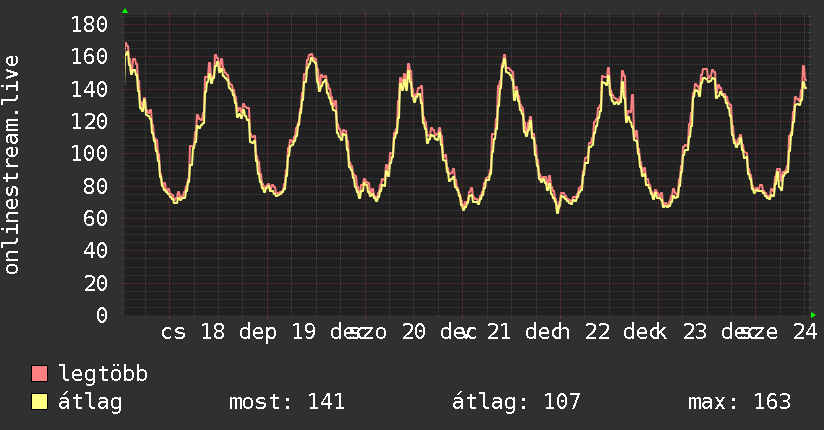This screenshot has width=824, height=430.
Task: Click the green arrow ending the x-axis
Action: coord(813,315)
